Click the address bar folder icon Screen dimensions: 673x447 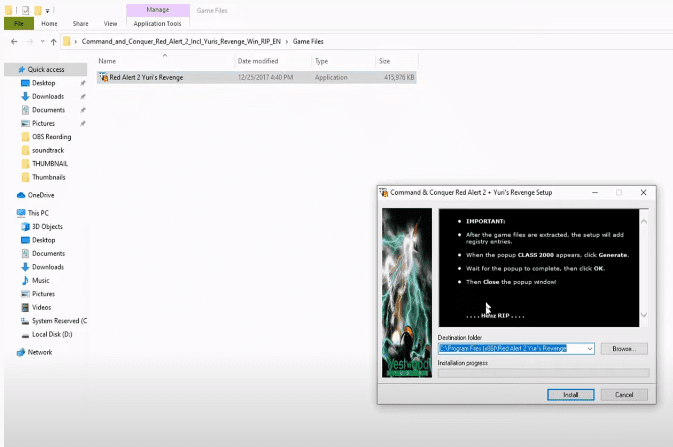67,41
